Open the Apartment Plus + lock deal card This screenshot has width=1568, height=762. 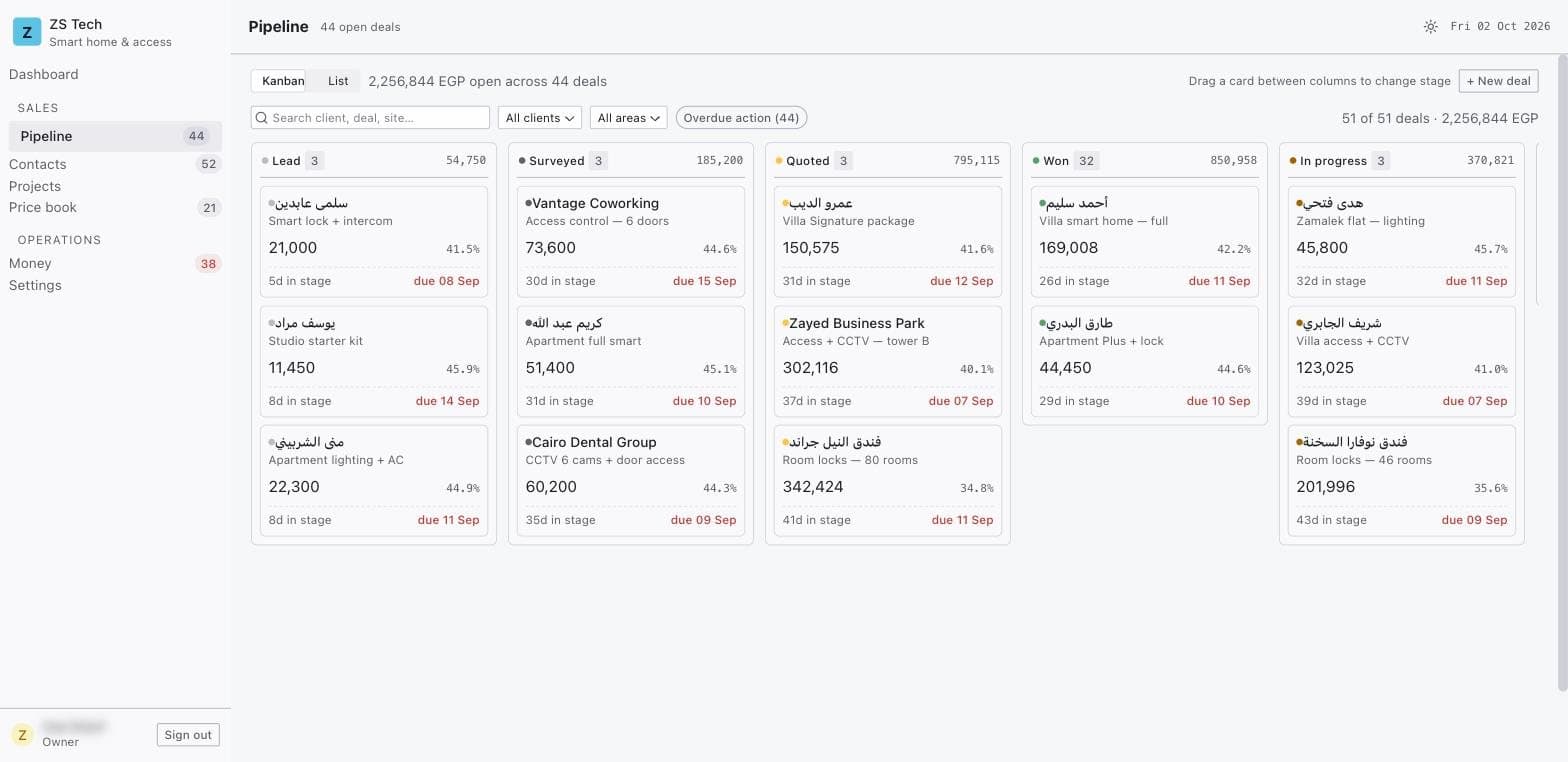pyautogui.click(x=1145, y=361)
